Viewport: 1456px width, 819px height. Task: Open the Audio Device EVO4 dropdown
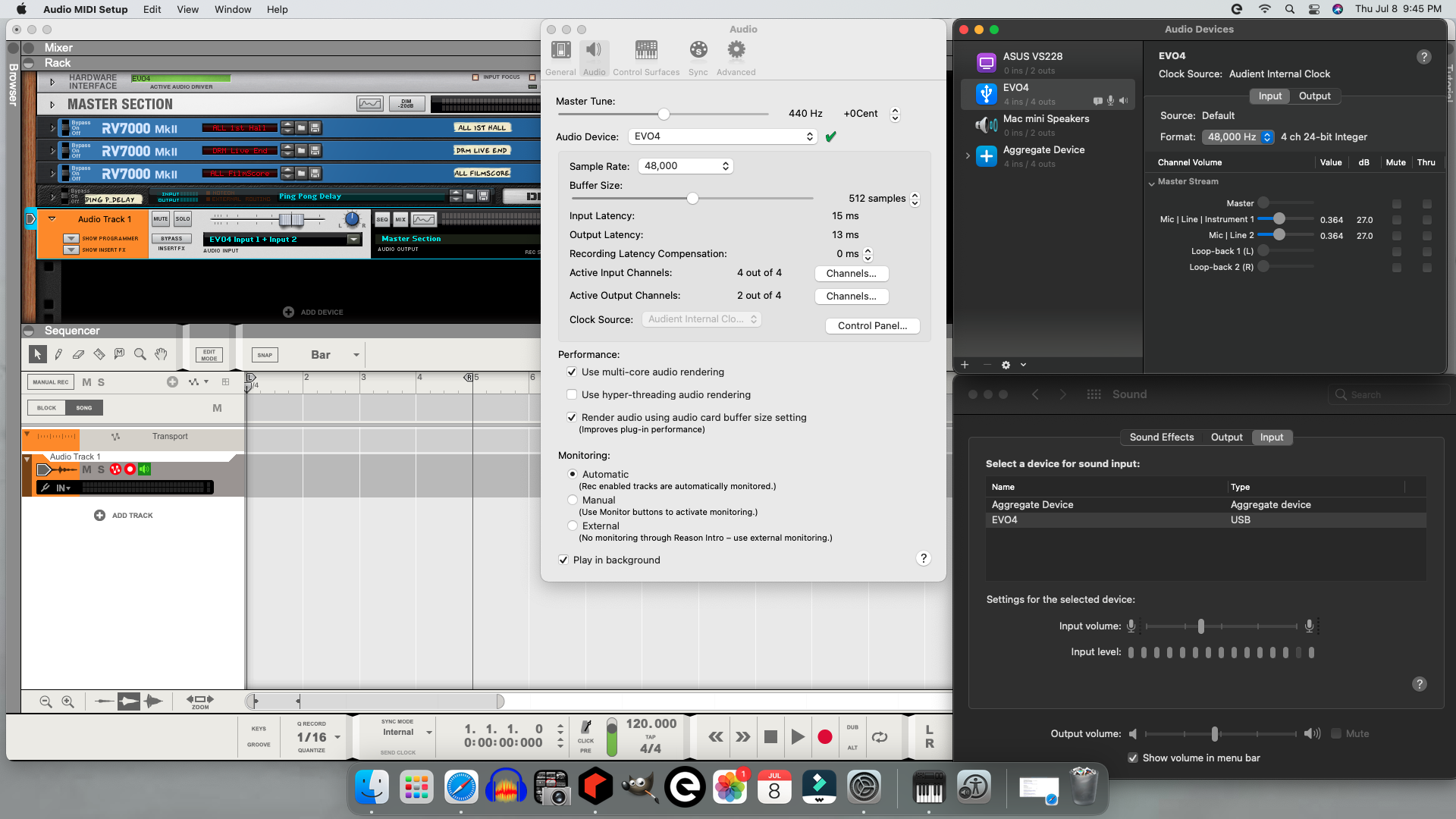coord(723,136)
